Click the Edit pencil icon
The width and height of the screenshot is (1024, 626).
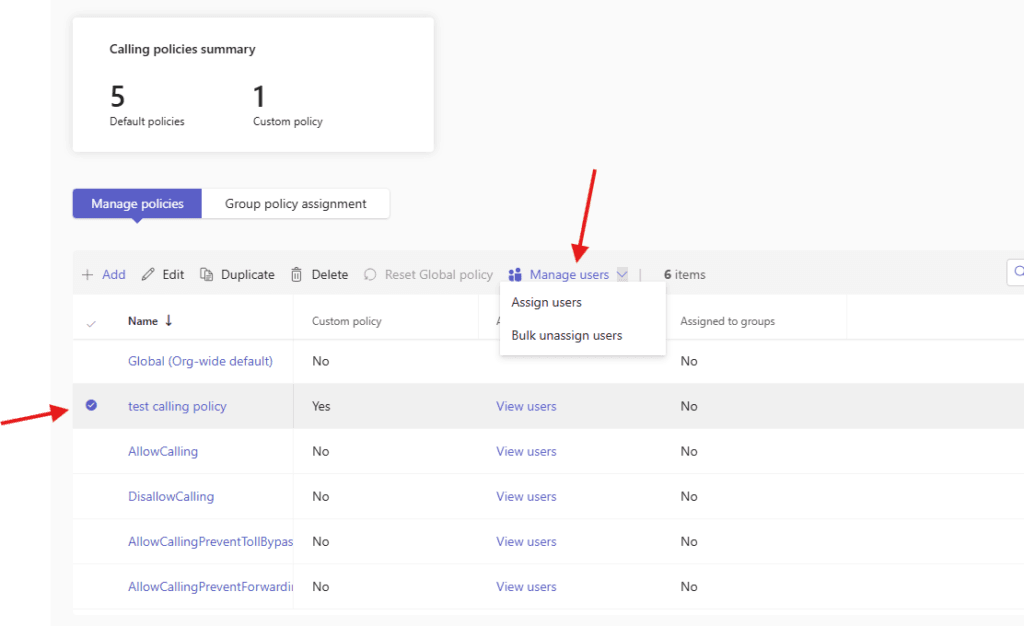(148, 275)
